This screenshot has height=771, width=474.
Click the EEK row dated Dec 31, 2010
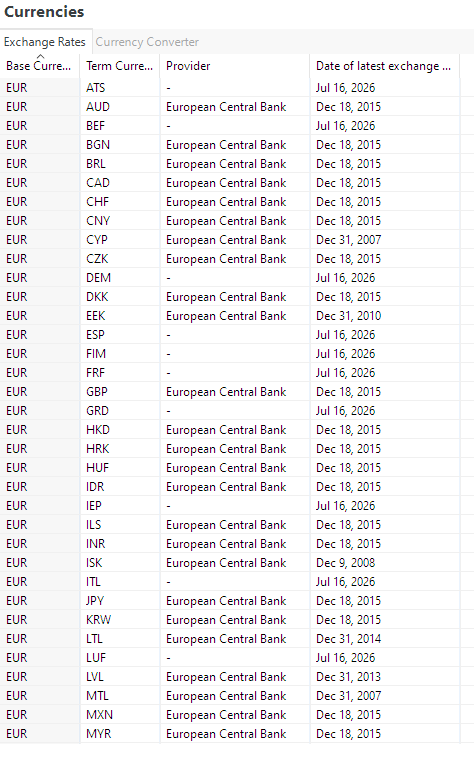[x=230, y=316]
